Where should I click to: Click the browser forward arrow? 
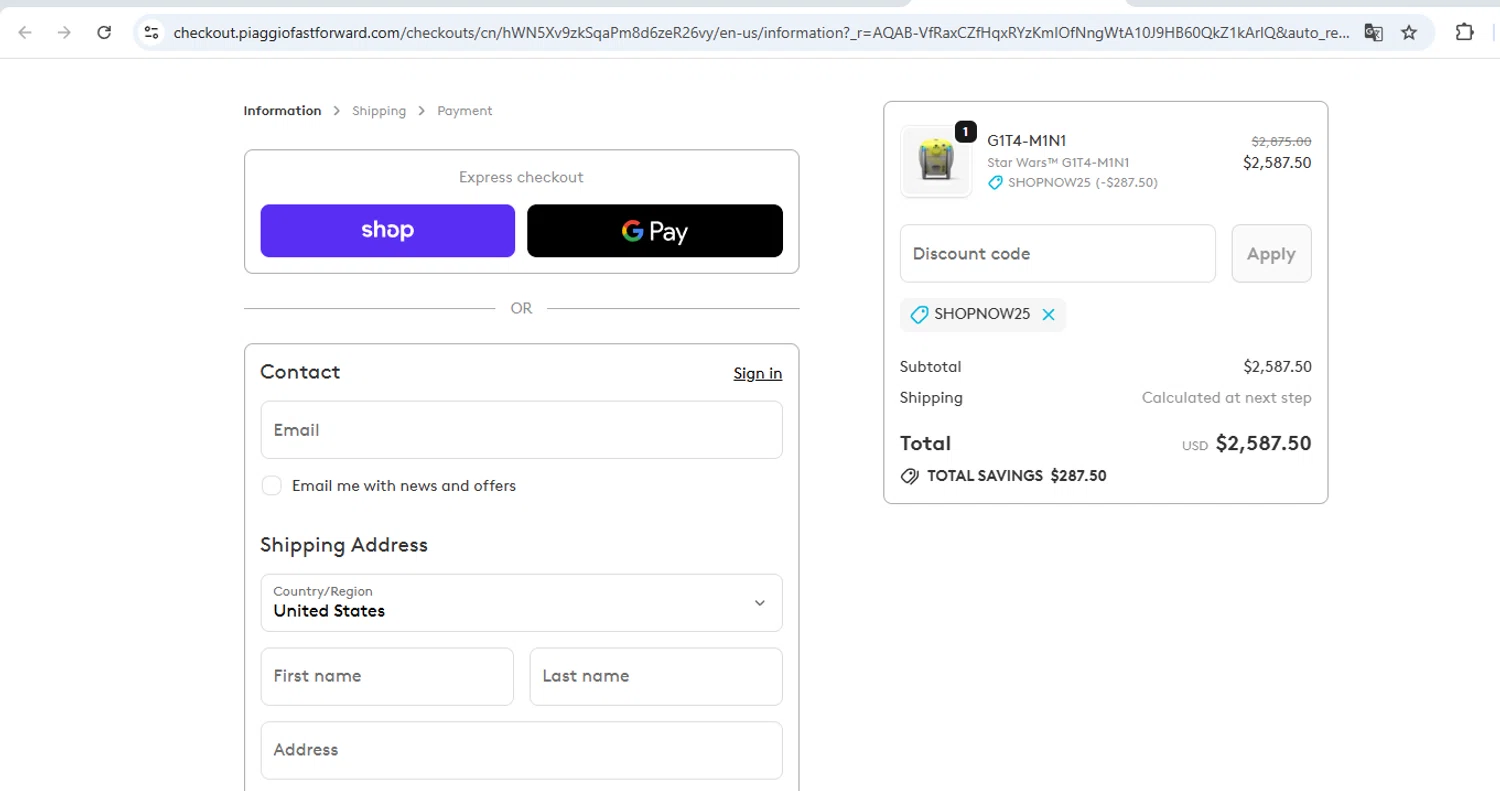point(64,32)
